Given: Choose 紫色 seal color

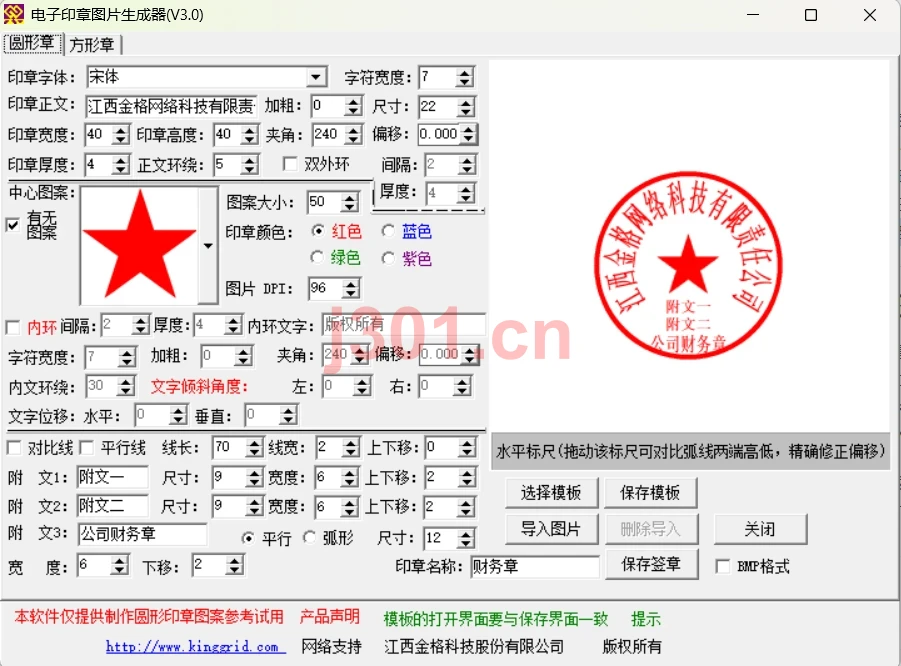Looking at the screenshot, I should [388, 258].
